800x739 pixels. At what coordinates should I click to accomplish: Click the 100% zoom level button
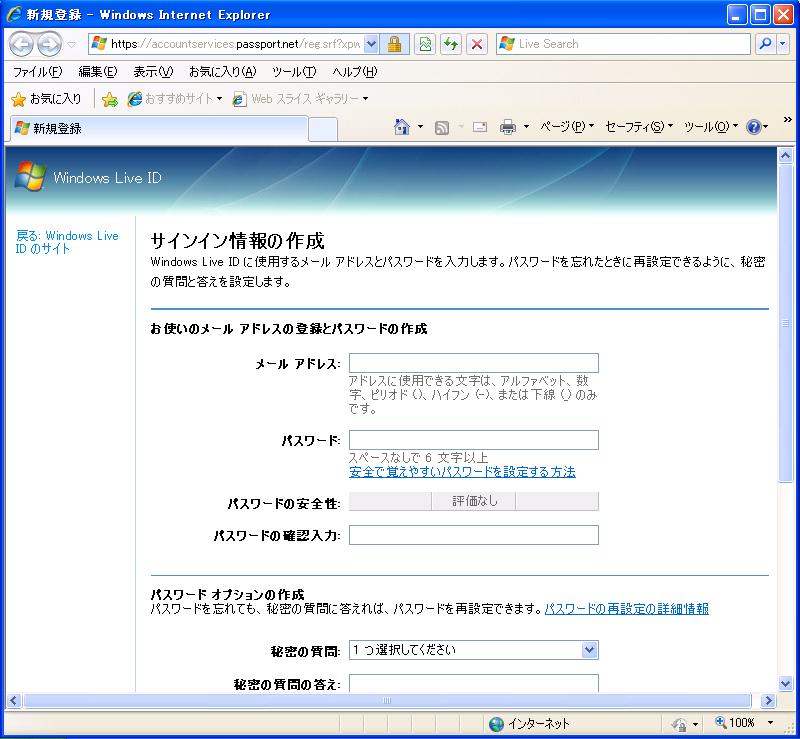pyautogui.click(x=735, y=723)
